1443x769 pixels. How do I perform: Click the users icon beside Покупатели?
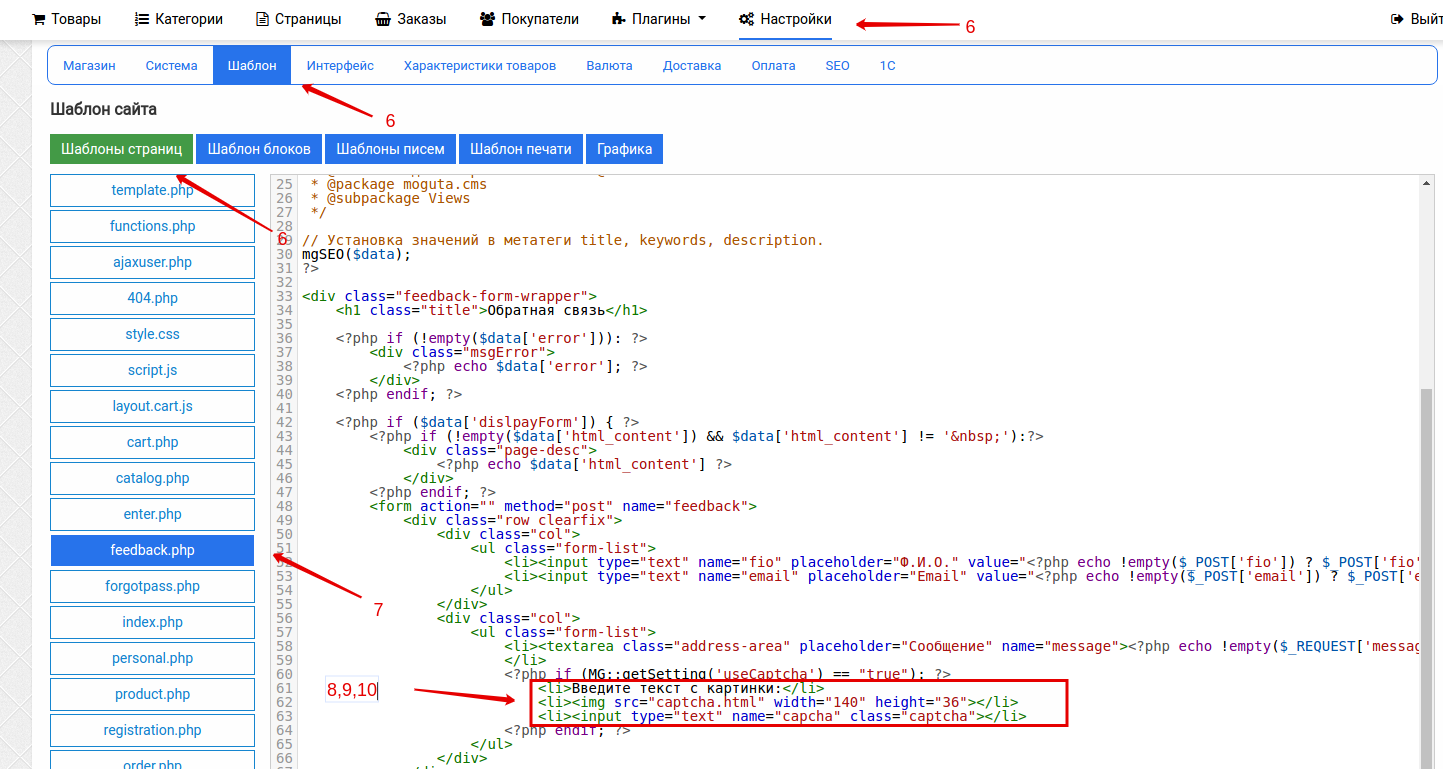coord(487,19)
